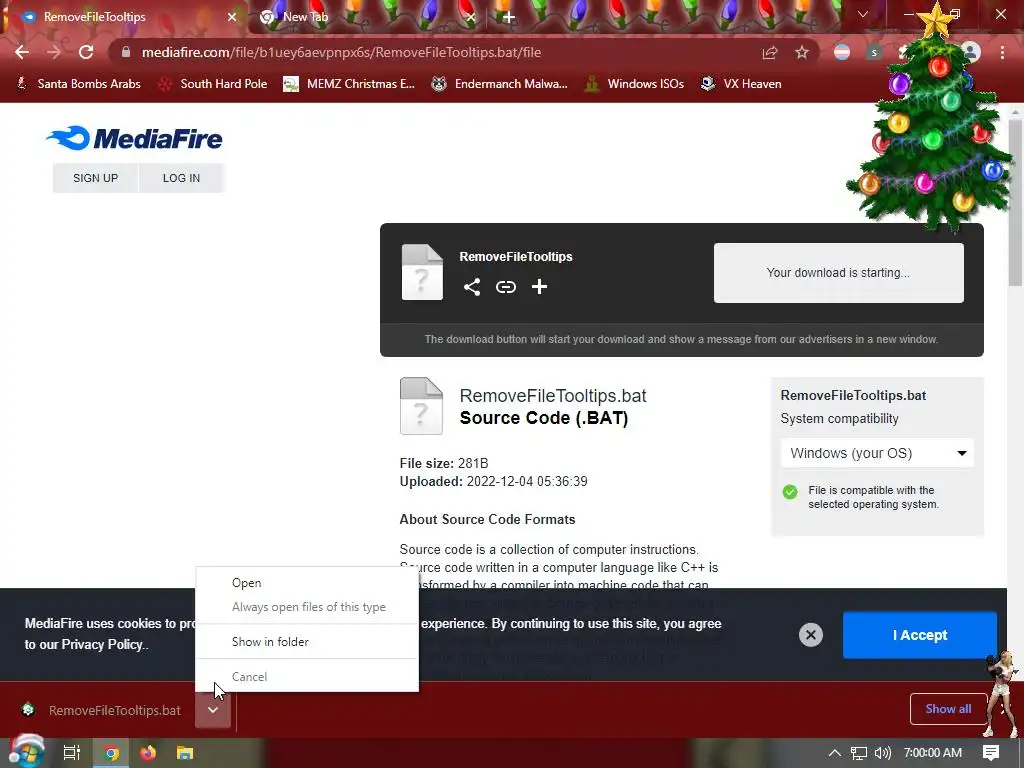
Task: Click the Your download is starting button
Action: pos(839,273)
